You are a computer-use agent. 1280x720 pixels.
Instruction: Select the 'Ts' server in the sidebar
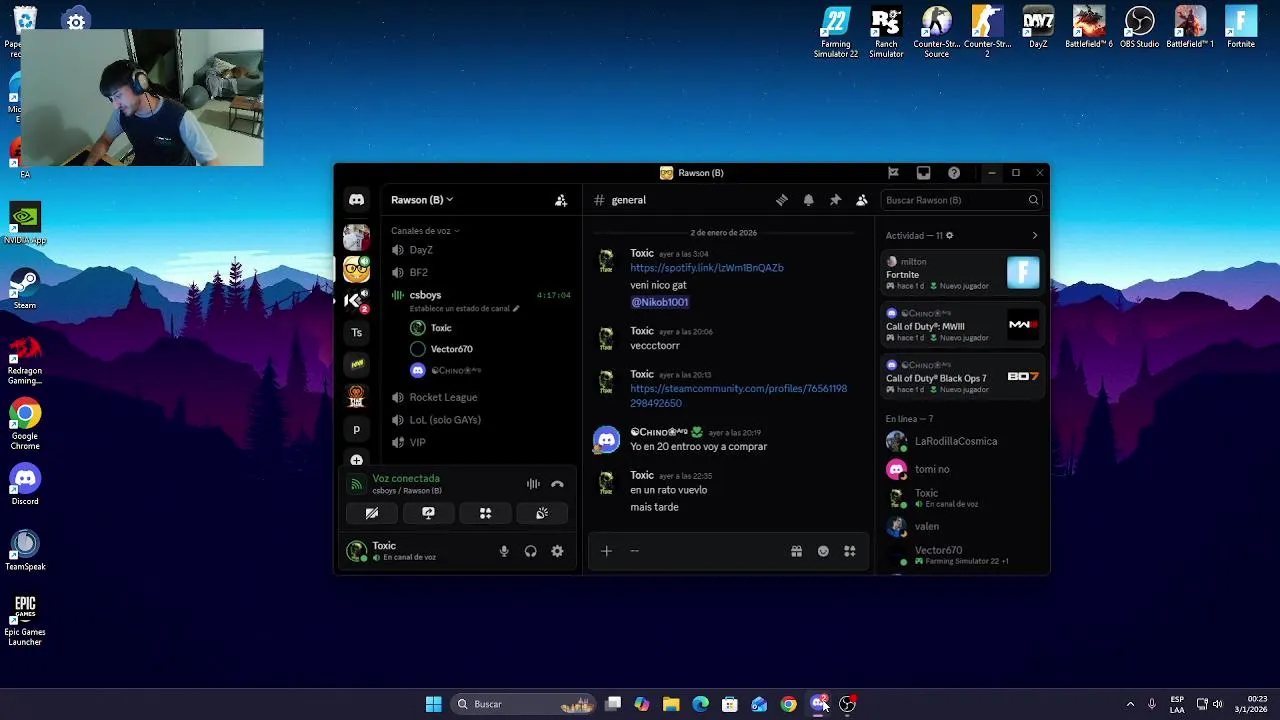pos(357,332)
